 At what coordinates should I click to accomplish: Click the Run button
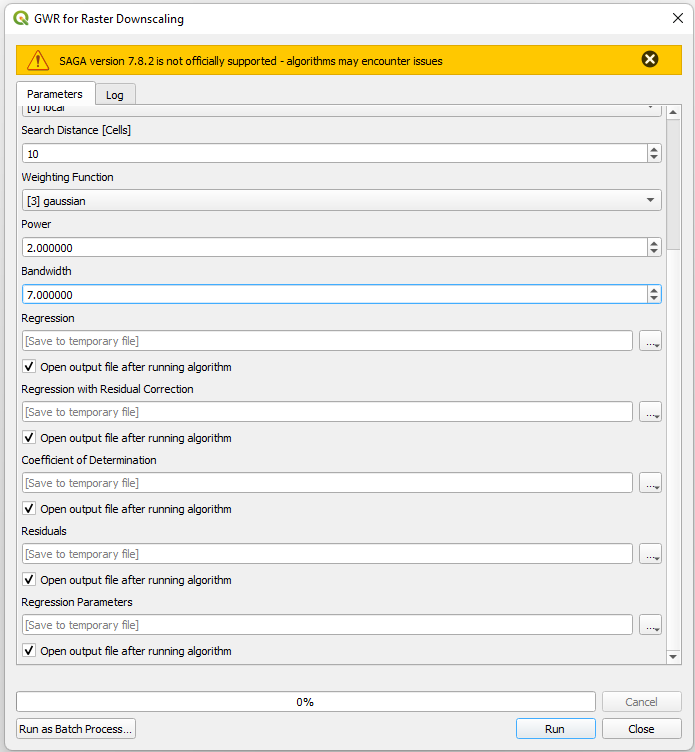pyautogui.click(x=555, y=729)
